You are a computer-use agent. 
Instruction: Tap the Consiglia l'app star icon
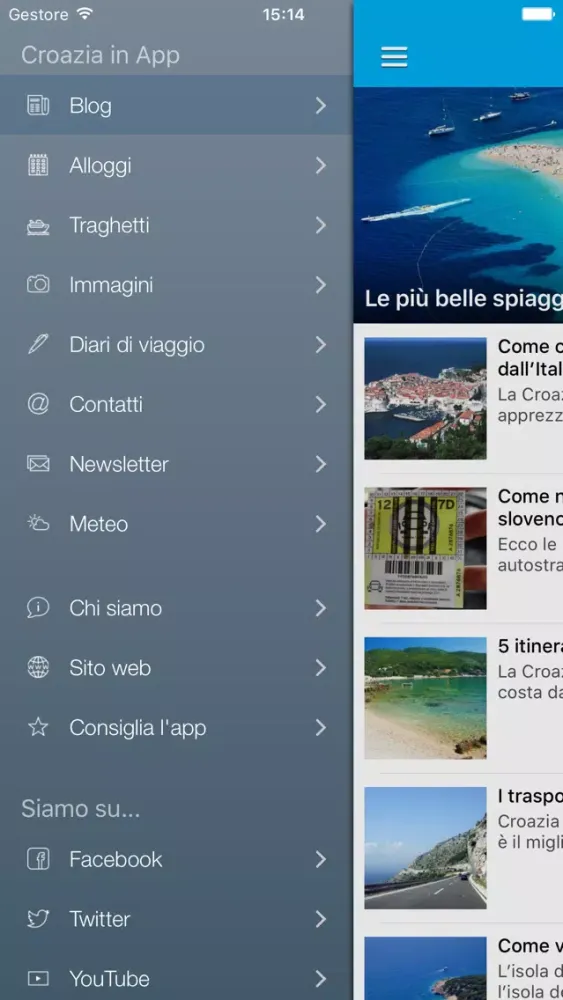coord(38,728)
